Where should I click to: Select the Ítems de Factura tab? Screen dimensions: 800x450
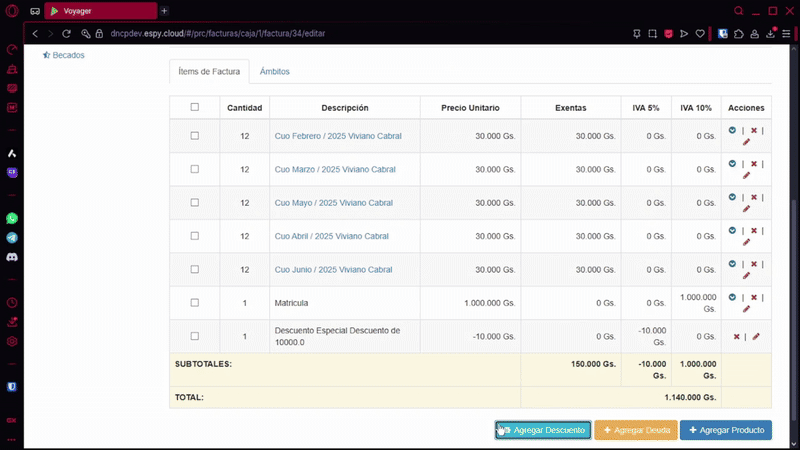[208, 72]
